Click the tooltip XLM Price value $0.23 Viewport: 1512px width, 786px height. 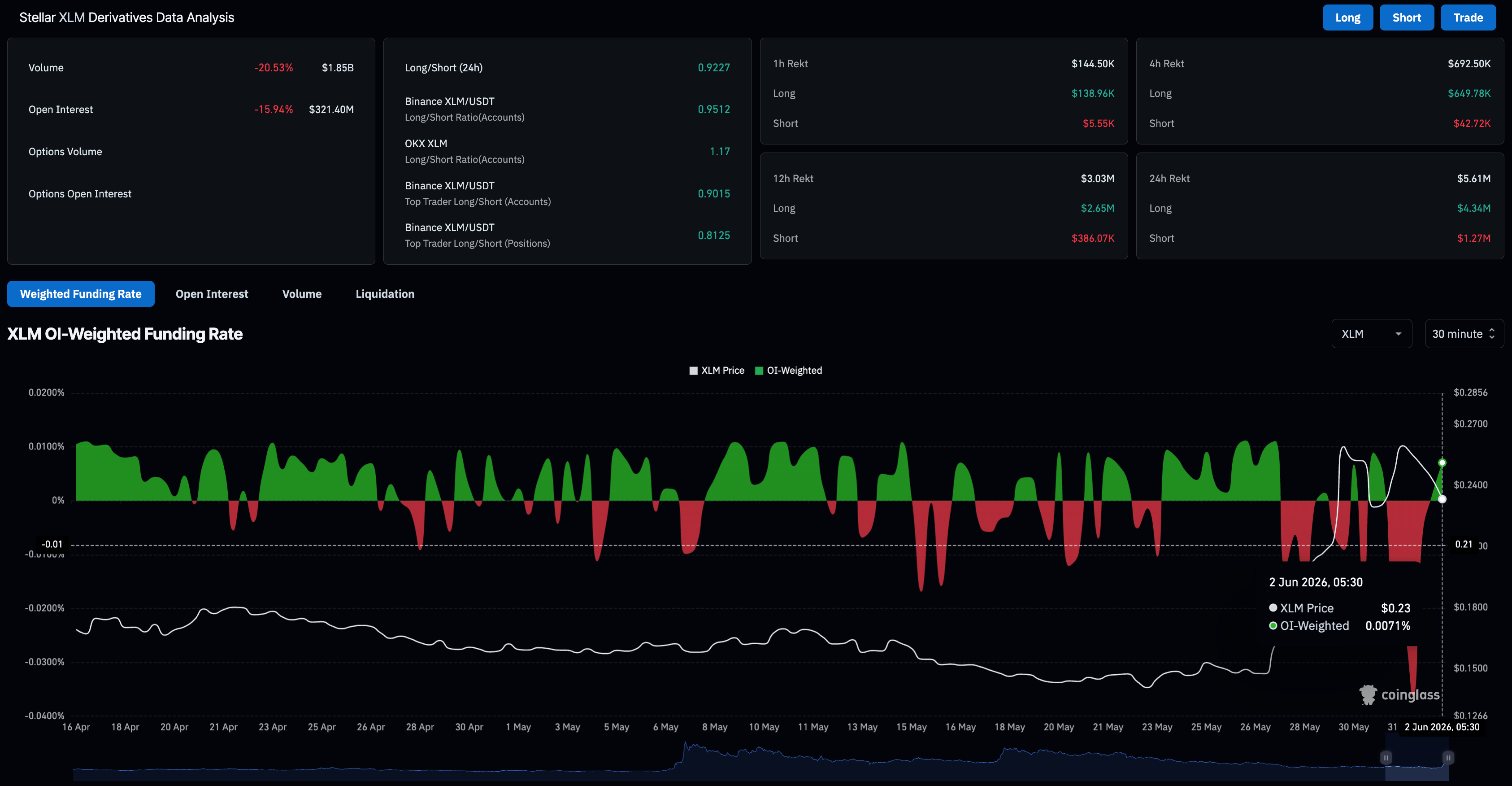tap(1396, 608)
